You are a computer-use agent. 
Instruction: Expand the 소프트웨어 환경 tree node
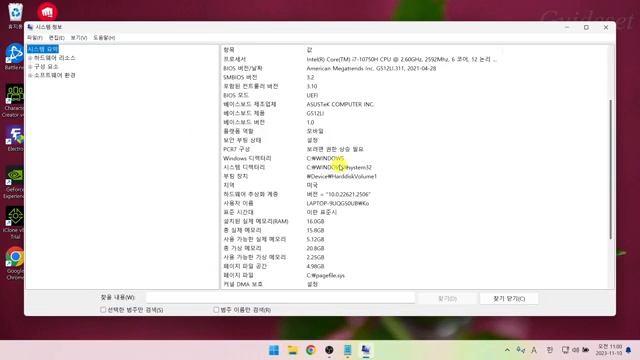30,76
